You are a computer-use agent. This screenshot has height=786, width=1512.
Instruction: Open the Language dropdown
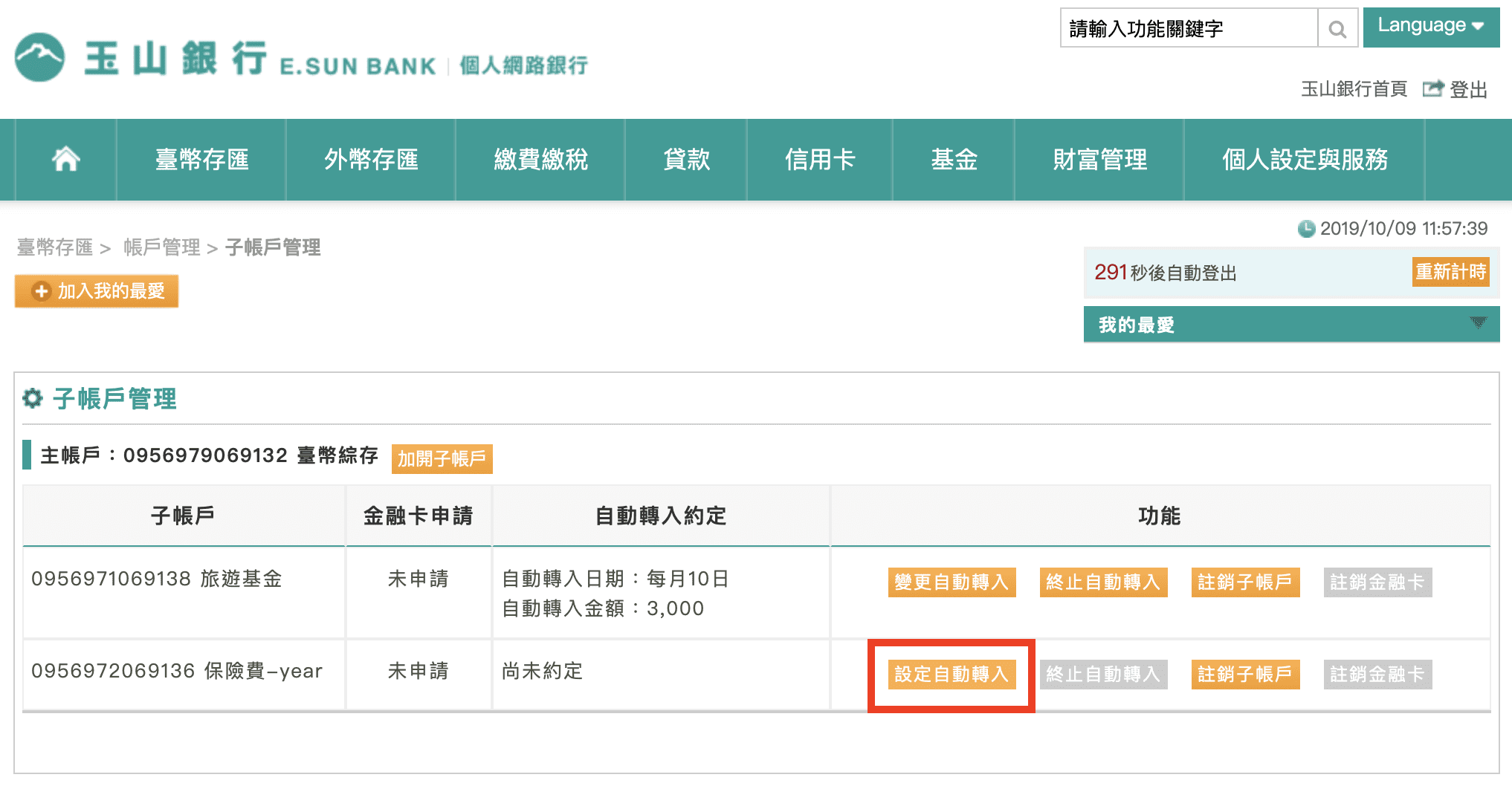coord(1431,27)
